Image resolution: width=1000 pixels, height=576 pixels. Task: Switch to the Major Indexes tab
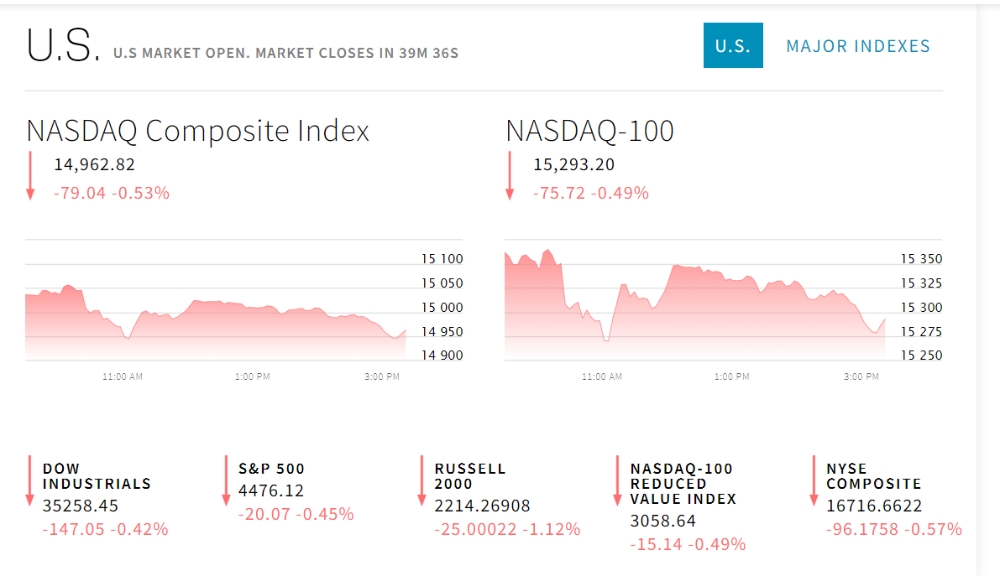click(858, 46)
